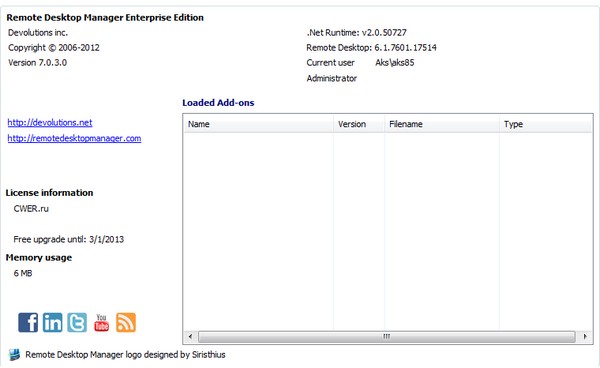Click the Remote Desktop Manager logo icon
Image resolution: width=600 pixels, height=368 pixels.
point(14,355)
